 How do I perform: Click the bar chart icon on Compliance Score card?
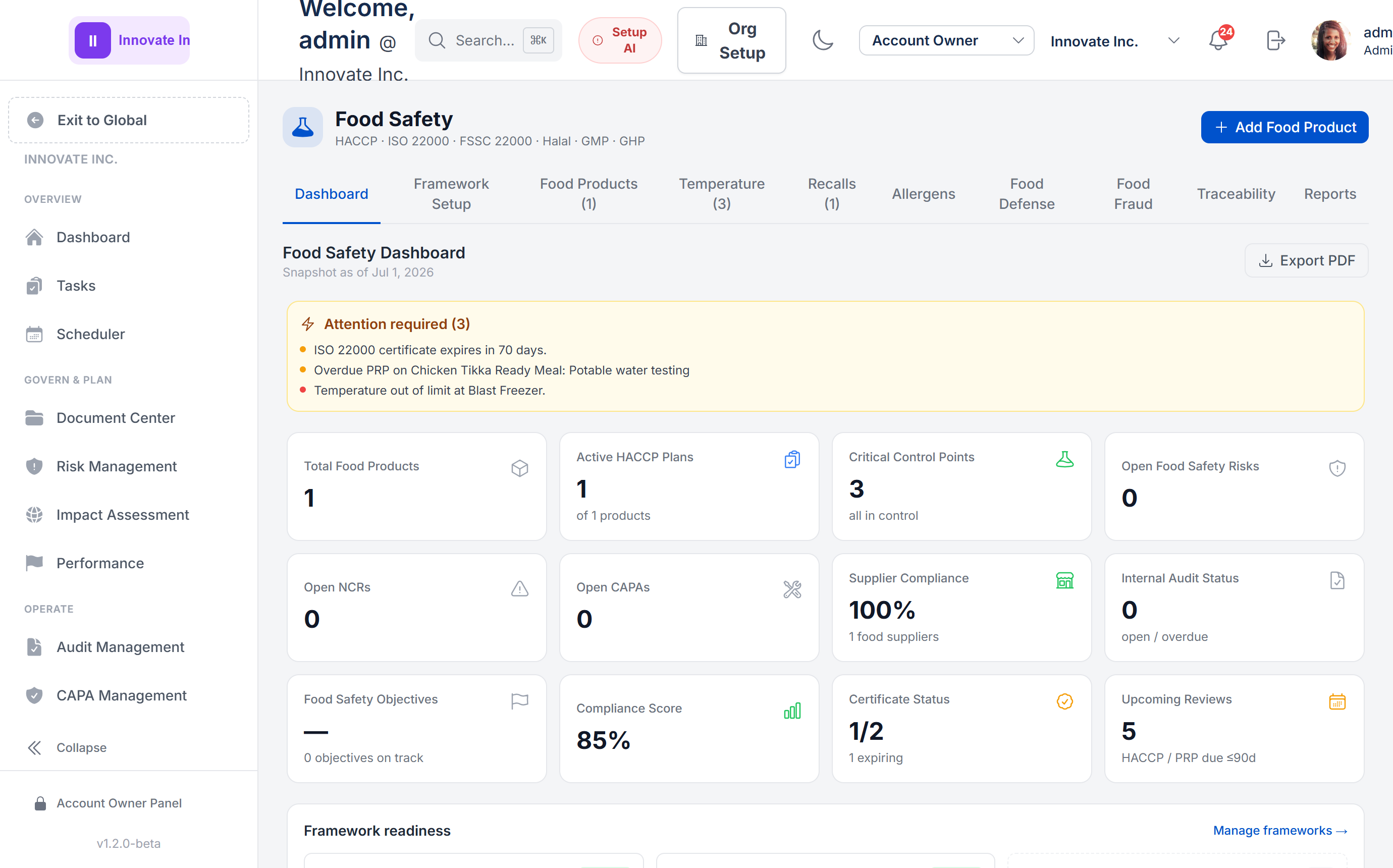tap(792, 711)
